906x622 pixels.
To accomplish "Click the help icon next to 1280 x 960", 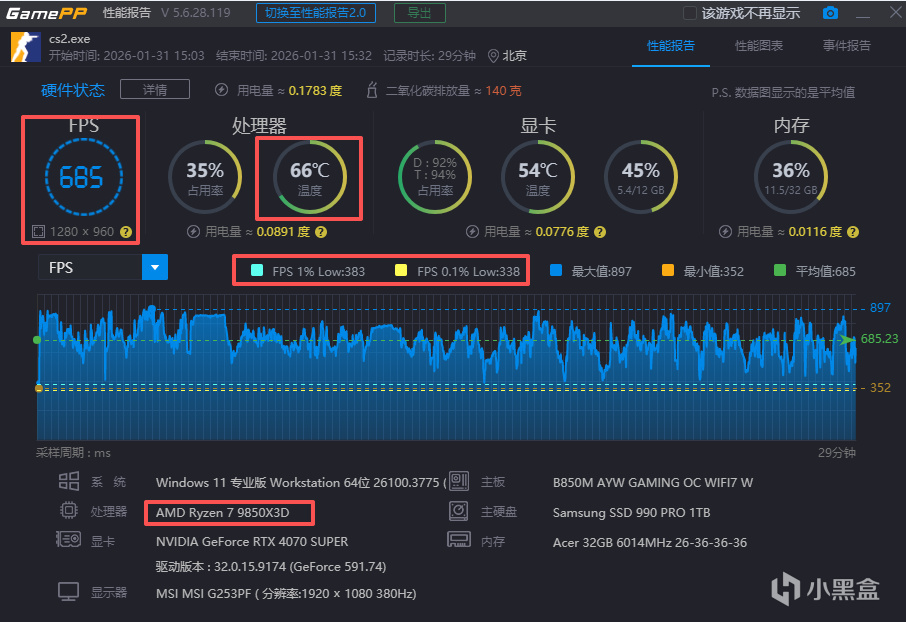I will pyautogui.click(x=125, y=232).
